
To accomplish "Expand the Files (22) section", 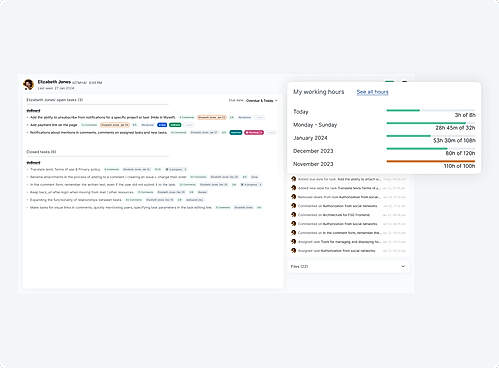I will click(348, 266).
